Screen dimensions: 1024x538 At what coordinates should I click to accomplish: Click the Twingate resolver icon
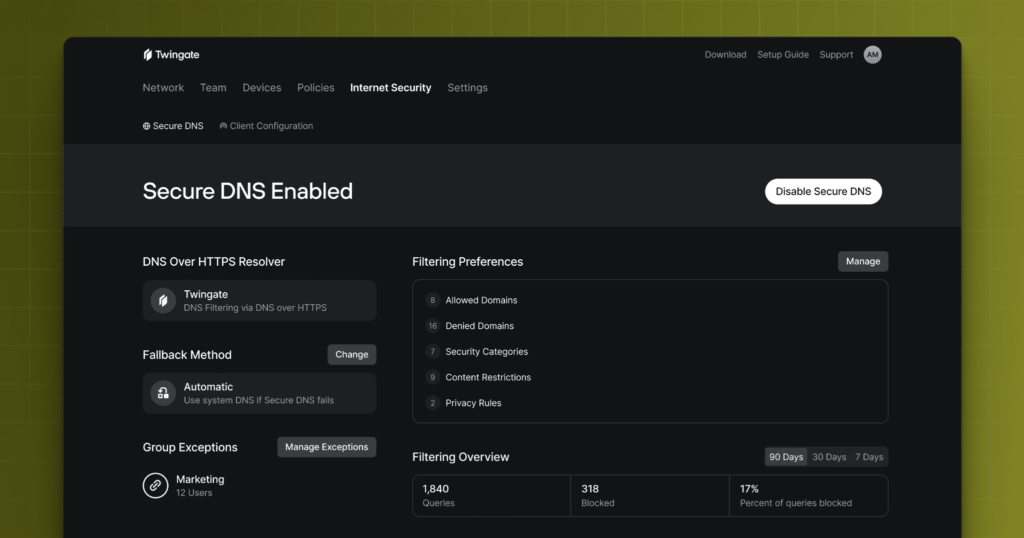(163, 301)
